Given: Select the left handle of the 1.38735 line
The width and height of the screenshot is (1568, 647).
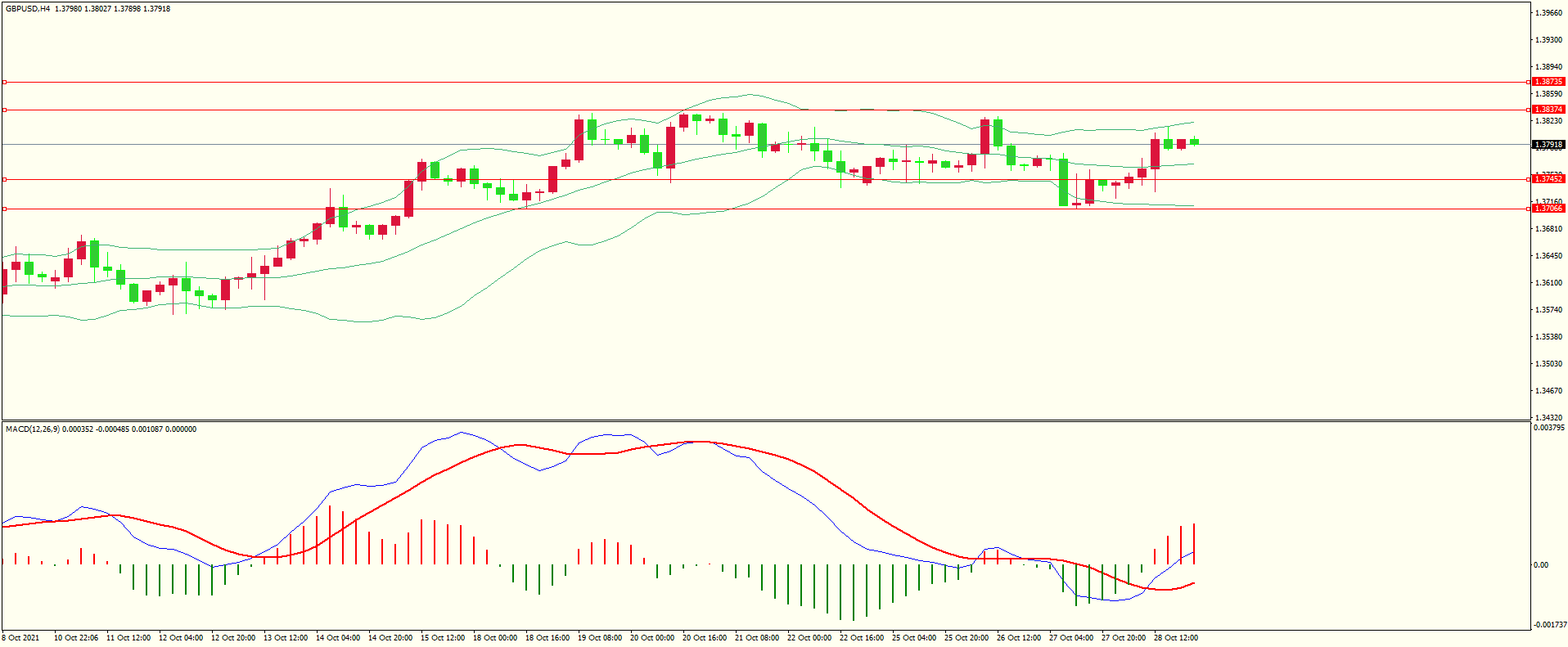Looking at the screenshot, I should (x=4, y=82).
